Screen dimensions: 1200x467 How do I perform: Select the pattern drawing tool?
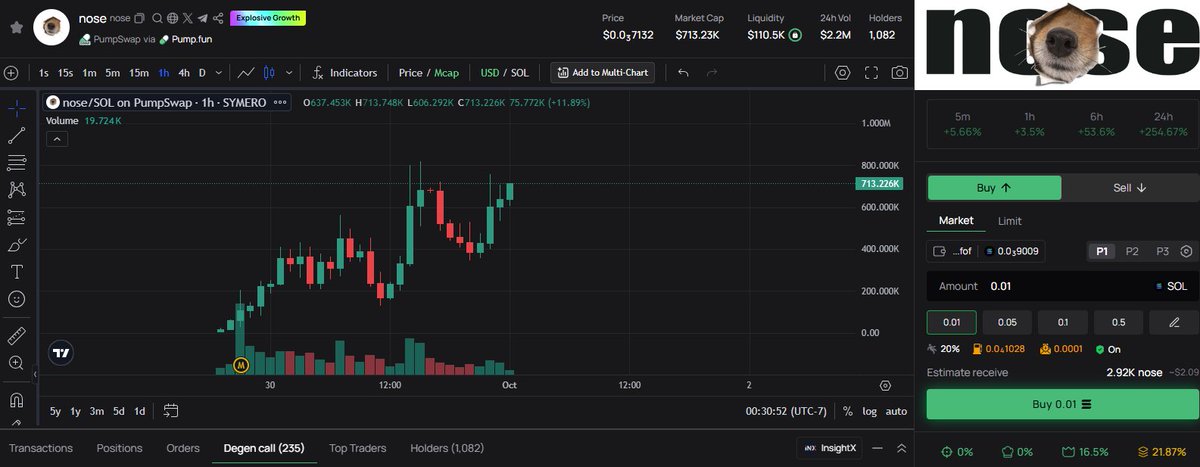(17, 189)
